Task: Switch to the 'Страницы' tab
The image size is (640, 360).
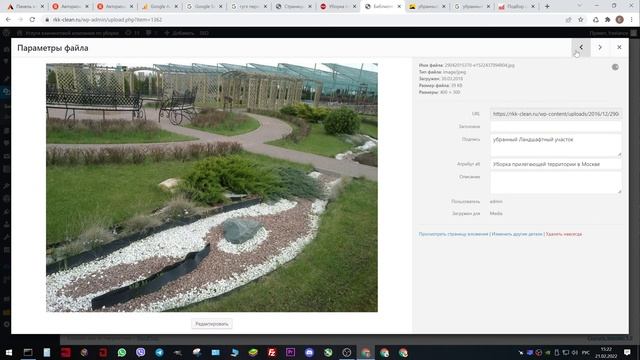Action: click(x=293, y=7)
